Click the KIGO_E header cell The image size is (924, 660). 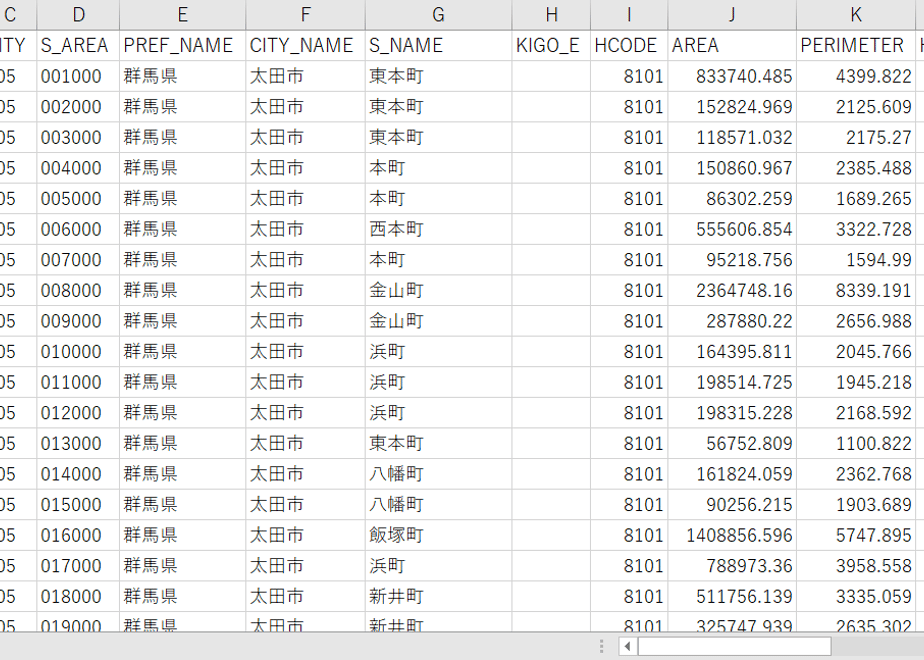(x=552, y=45)
